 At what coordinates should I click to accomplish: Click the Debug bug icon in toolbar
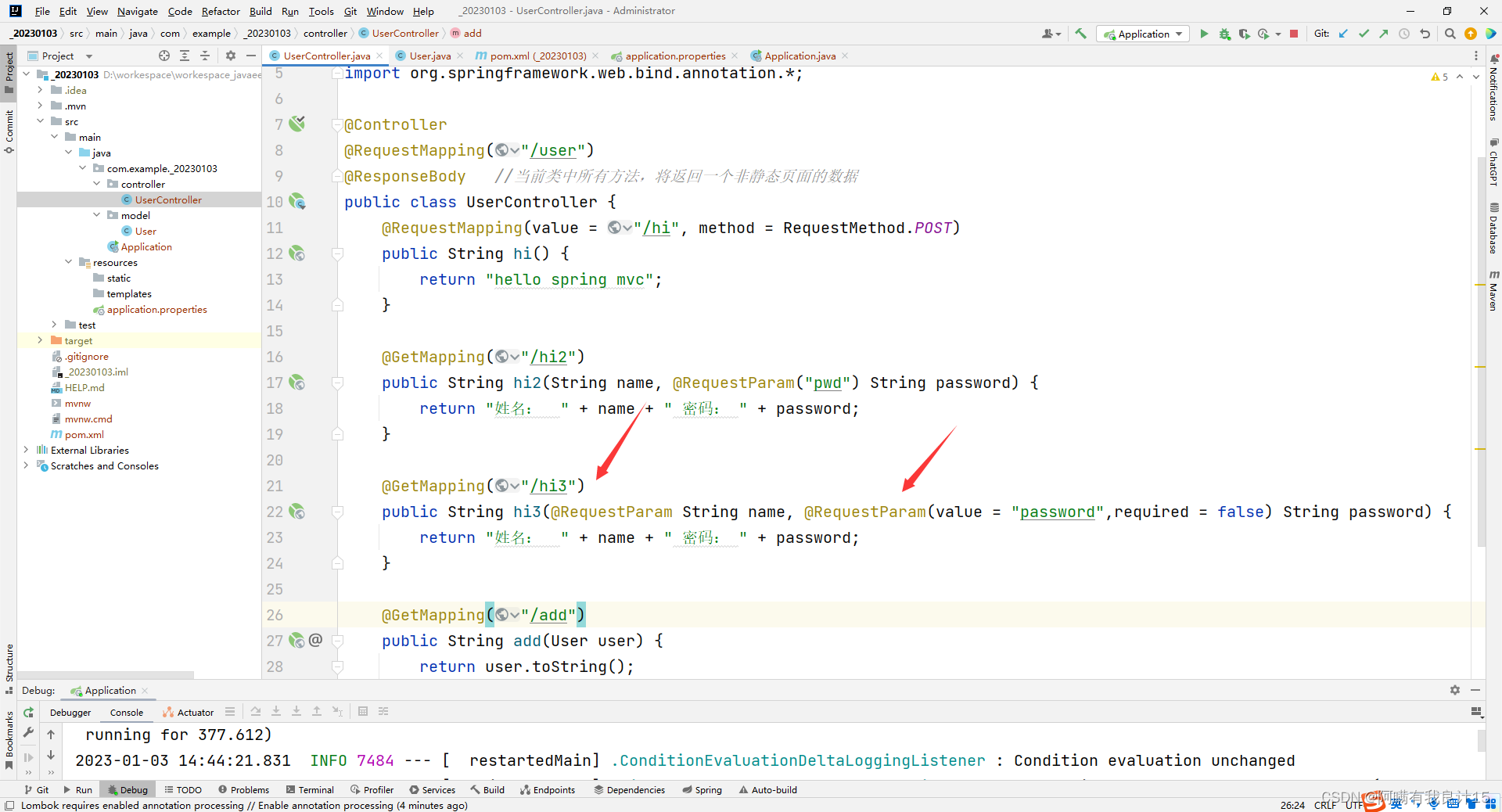pyautogui.click(x=1224, y=34)
